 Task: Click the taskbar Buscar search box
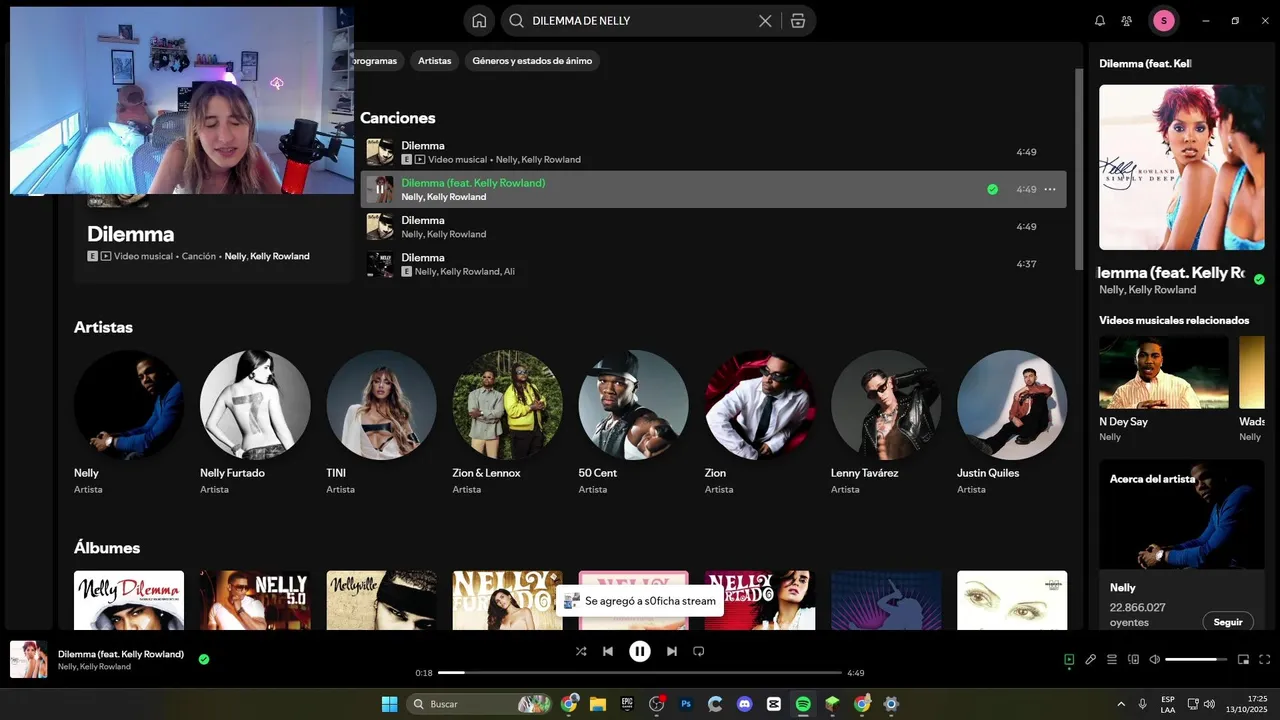click(x=480, y=704)
